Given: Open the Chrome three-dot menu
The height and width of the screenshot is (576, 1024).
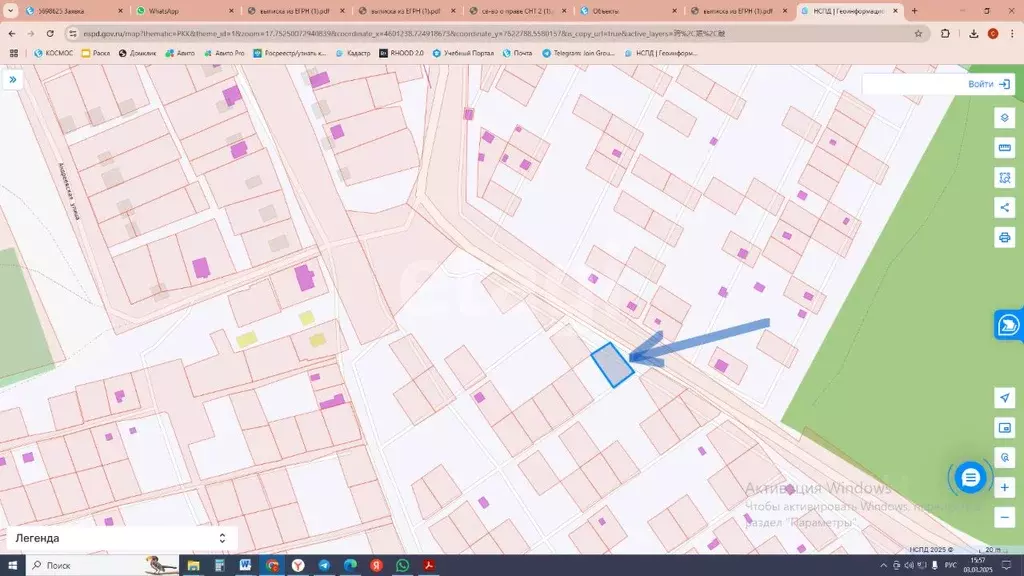Looking at the screenshot, I should point(1012,33).
